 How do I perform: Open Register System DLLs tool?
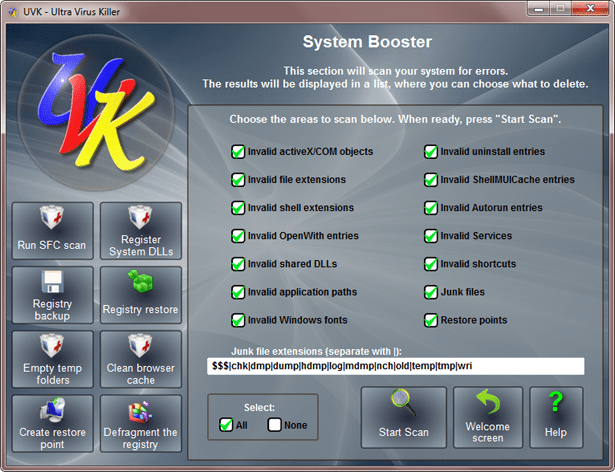point(141,231)
